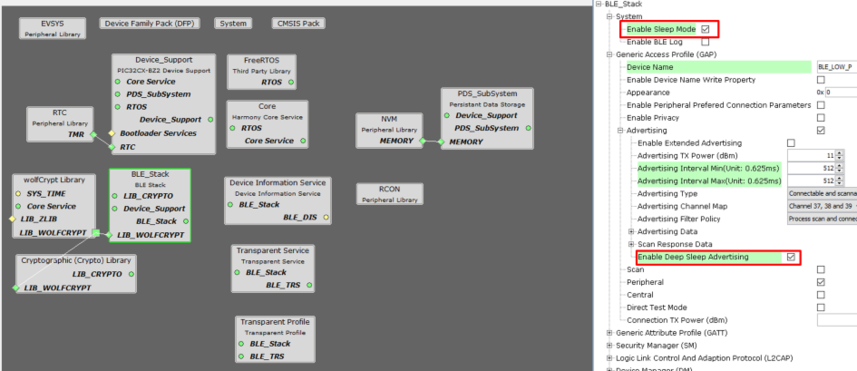Check Enable Device Name Write Property
This screenshot has width=857, height=371.
click(820, 80)
